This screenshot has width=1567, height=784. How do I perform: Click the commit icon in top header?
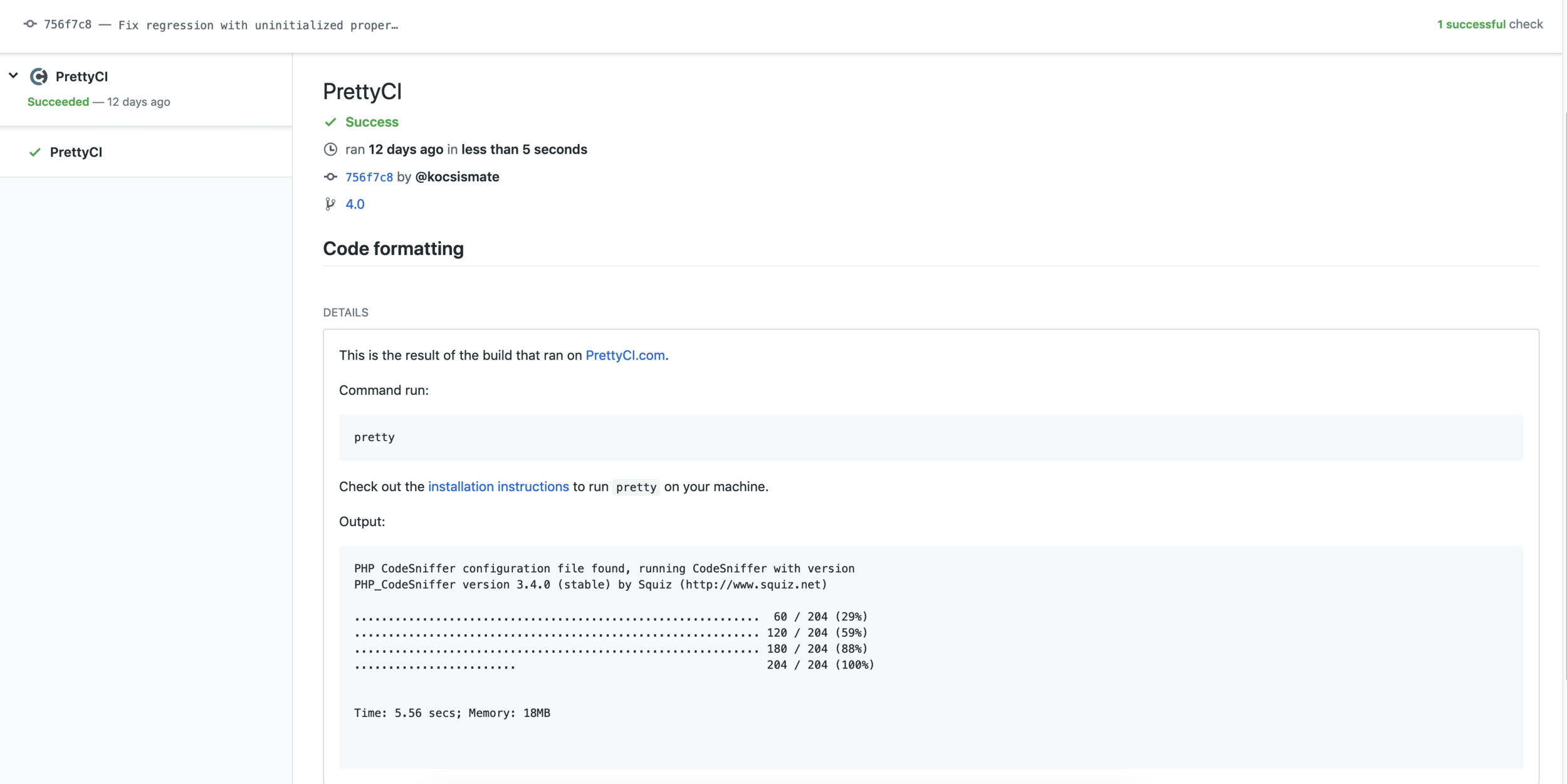tap(29, 24)
